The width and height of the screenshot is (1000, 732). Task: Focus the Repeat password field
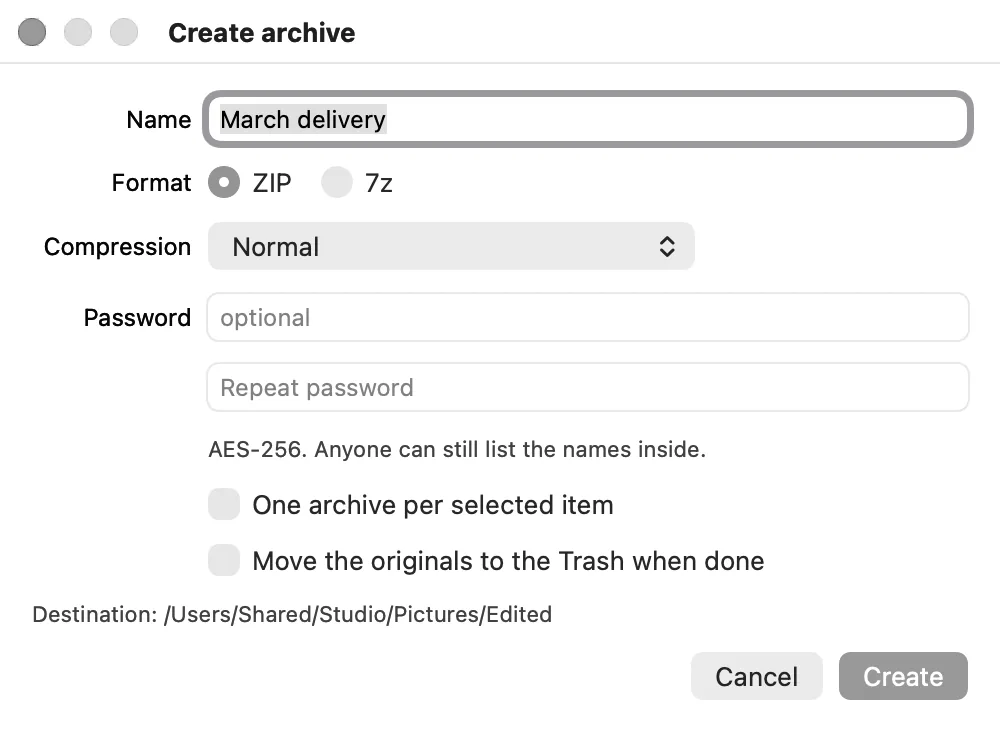click(587, 387)
